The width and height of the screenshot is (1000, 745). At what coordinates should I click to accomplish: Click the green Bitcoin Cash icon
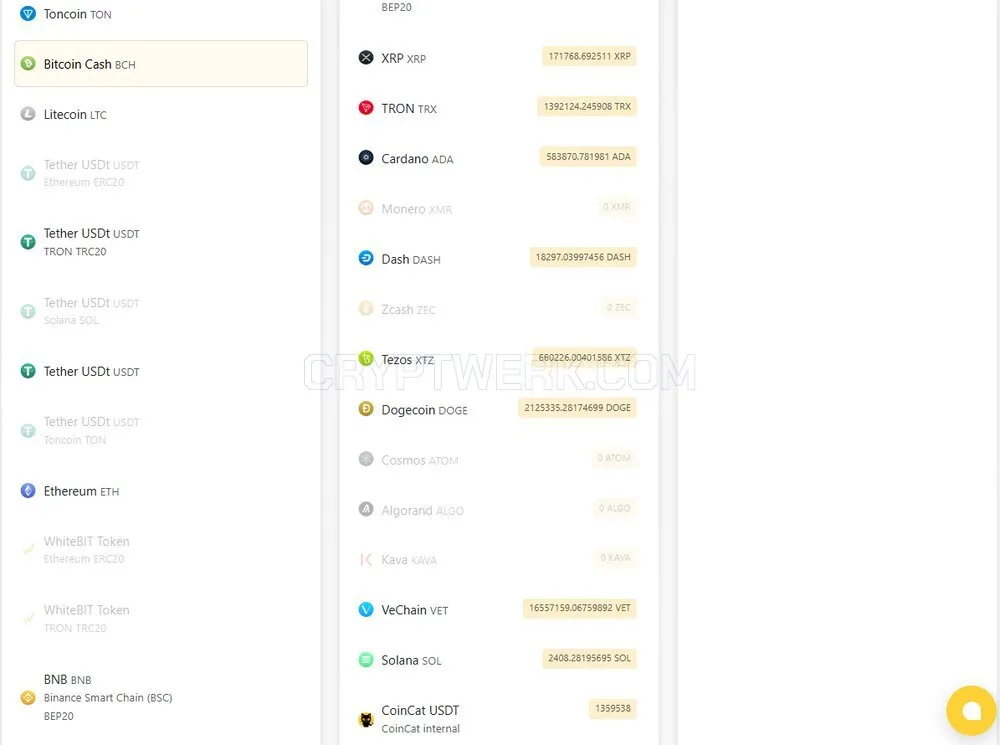click(x=28, y=64)
